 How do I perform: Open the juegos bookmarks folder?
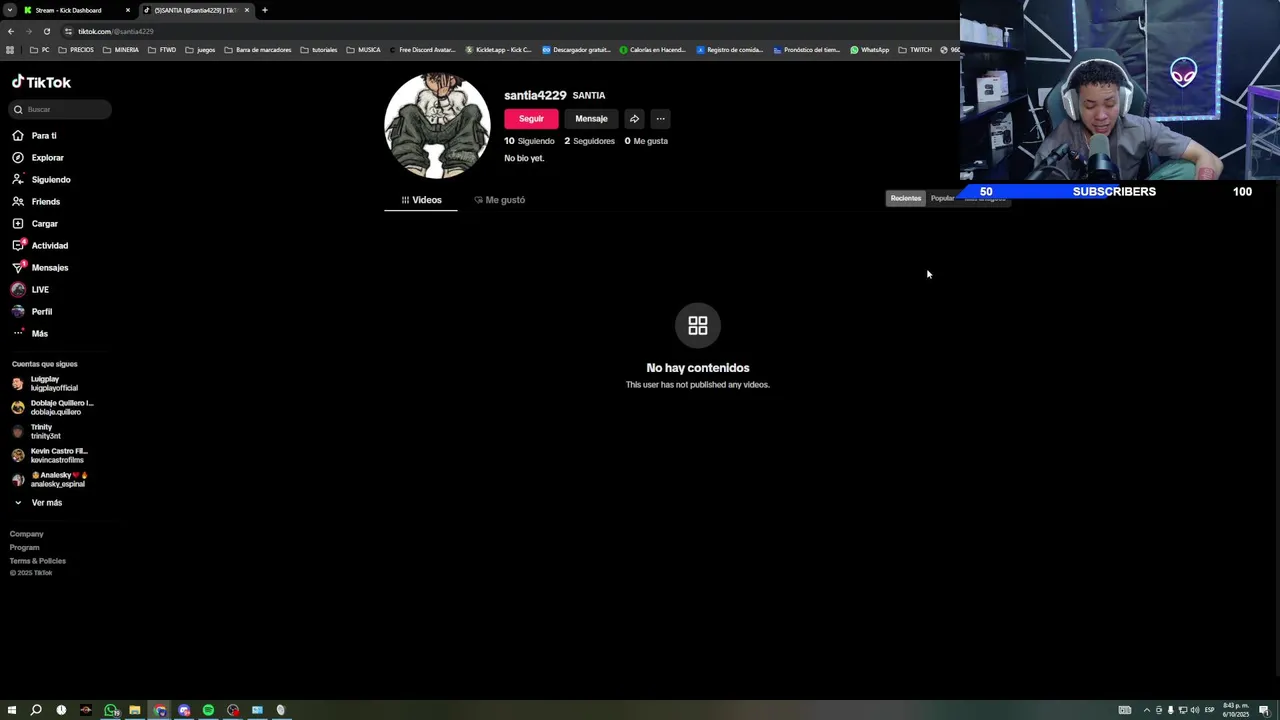[200, 50]
